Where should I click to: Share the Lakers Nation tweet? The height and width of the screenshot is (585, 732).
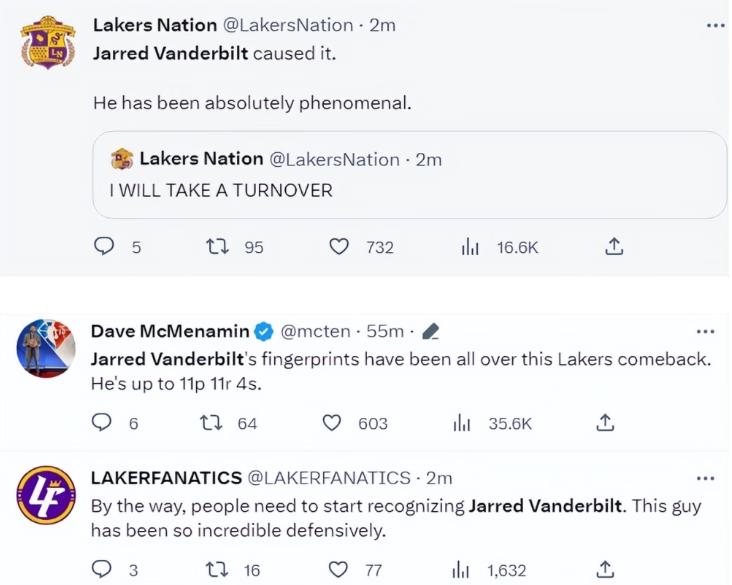(615, 246)
